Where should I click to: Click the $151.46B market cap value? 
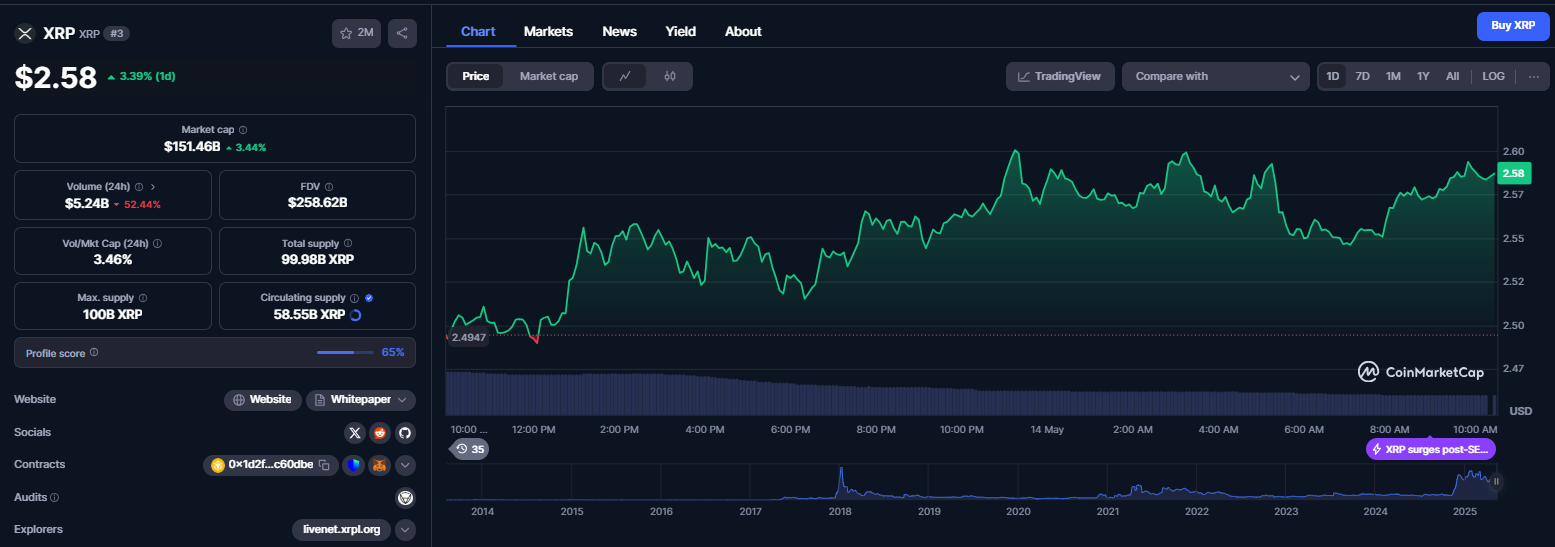(192, 147)
